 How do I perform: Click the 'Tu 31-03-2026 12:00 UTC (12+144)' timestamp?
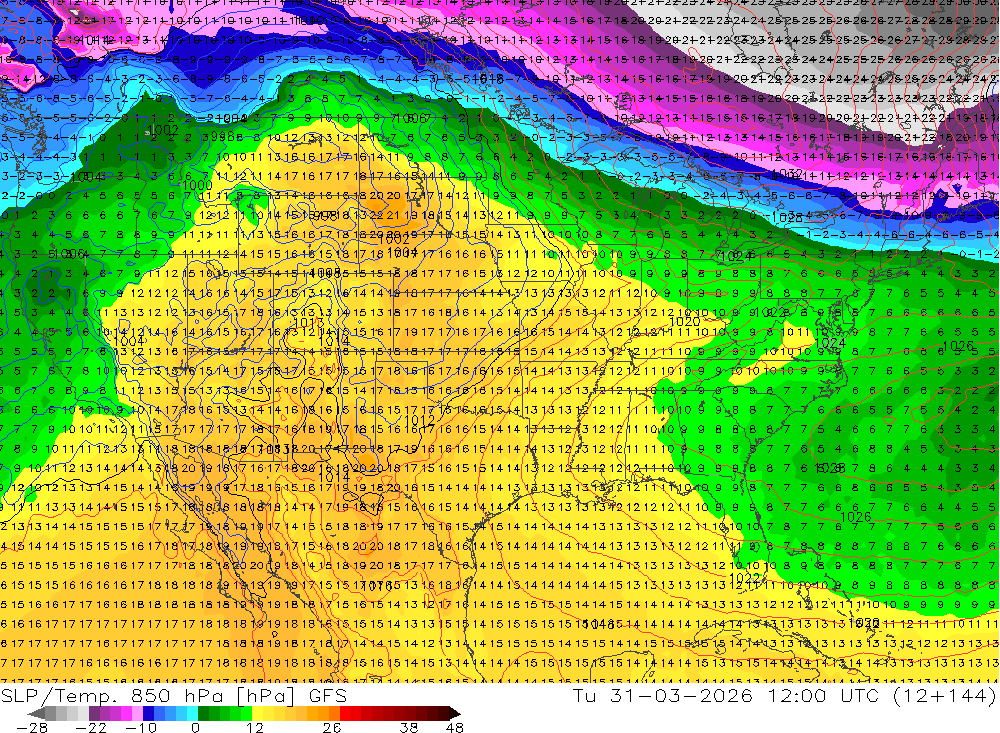coord(784,695)
